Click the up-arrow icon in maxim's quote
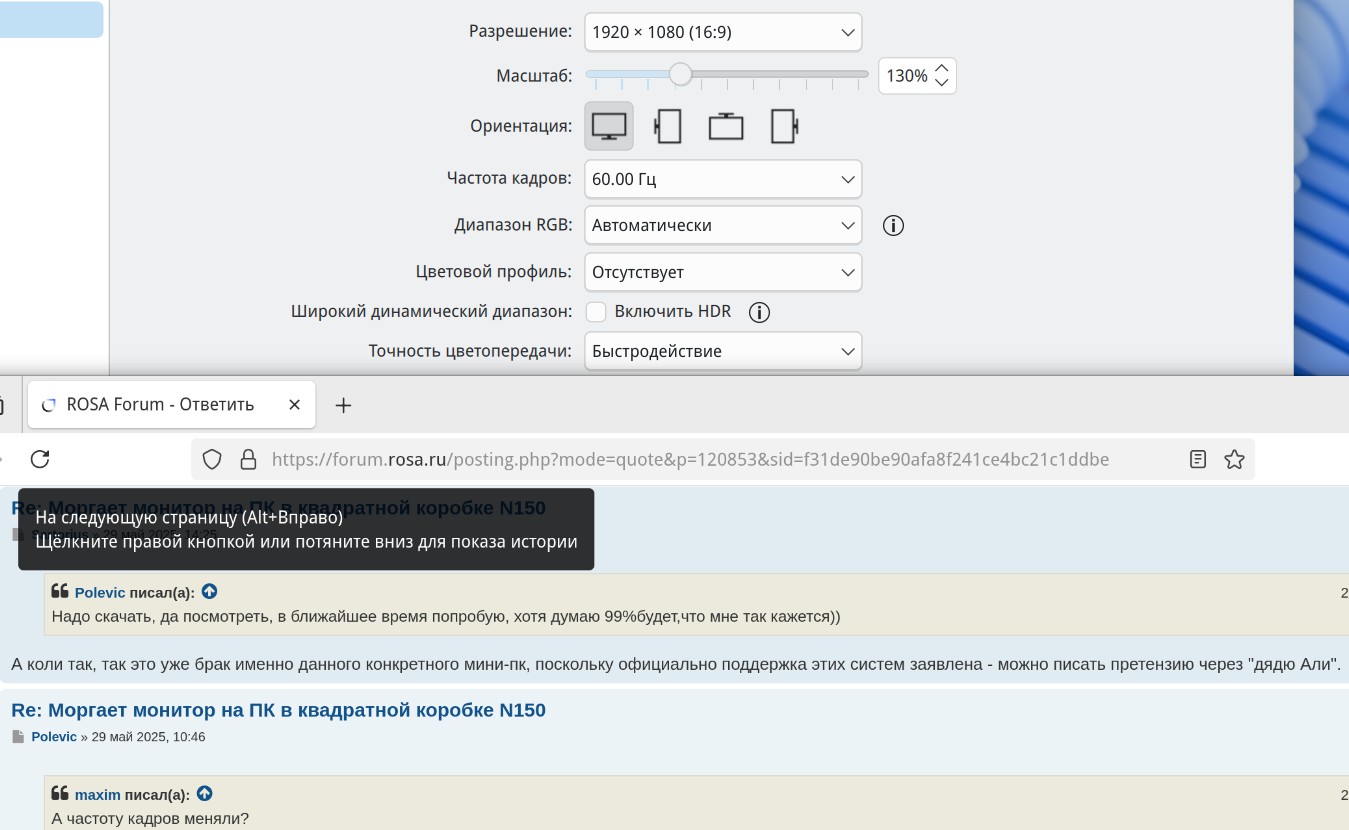Screen dimensions: 1349x830 click(204, 794)
